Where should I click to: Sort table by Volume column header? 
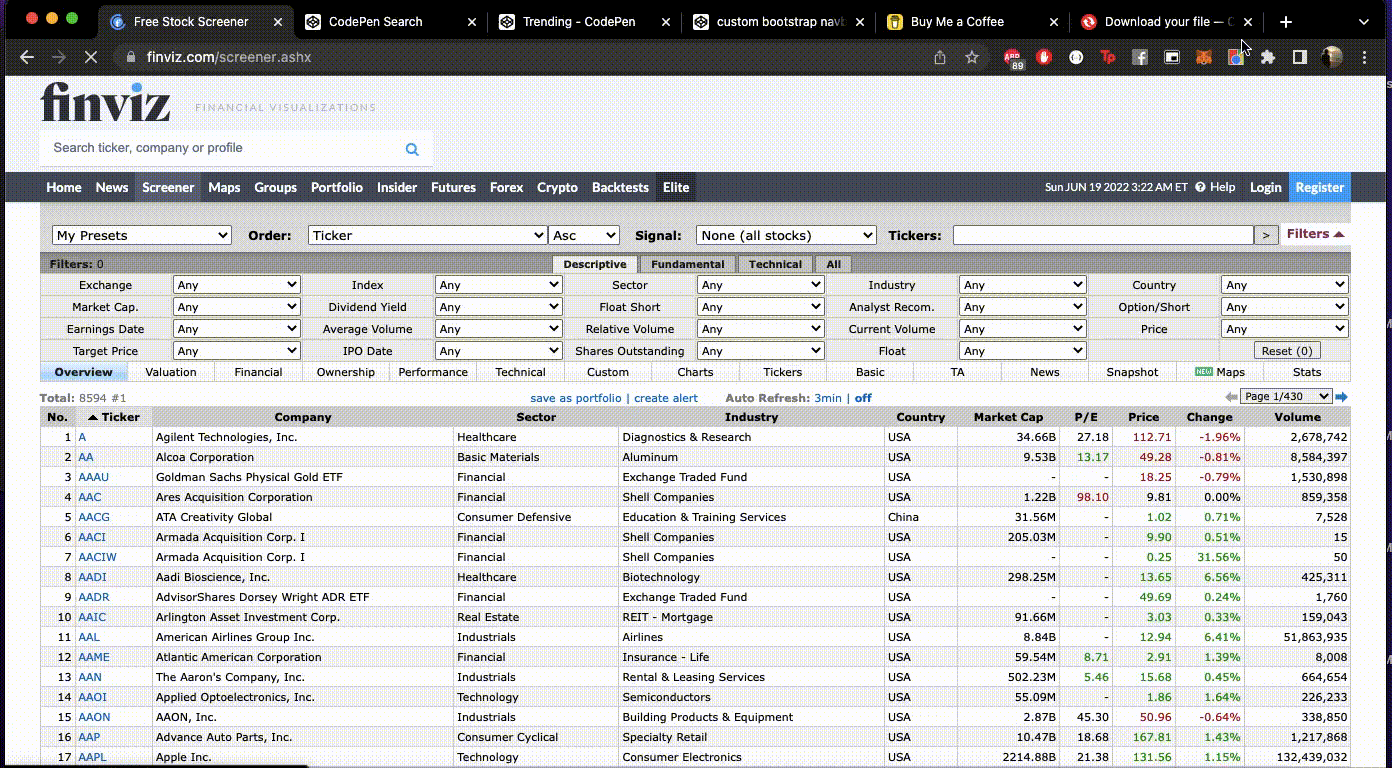(1297, 417)
